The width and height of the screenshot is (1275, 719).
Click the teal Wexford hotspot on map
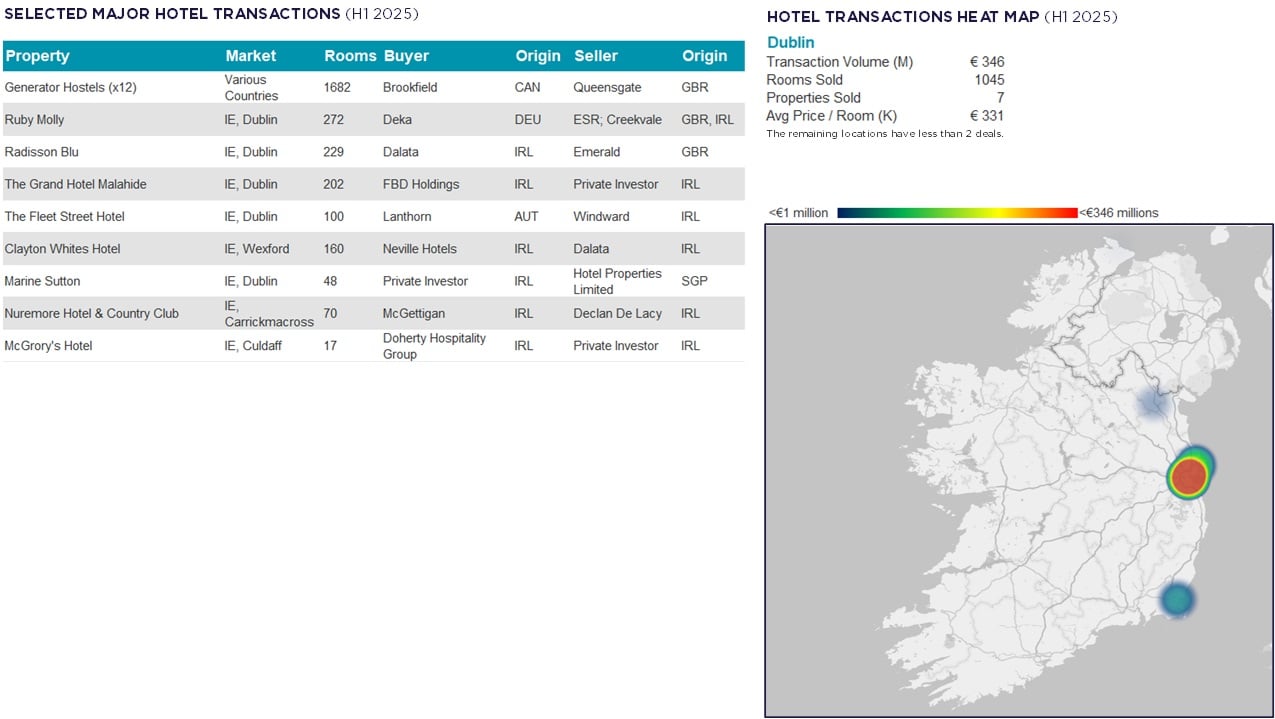point(1179,600)
